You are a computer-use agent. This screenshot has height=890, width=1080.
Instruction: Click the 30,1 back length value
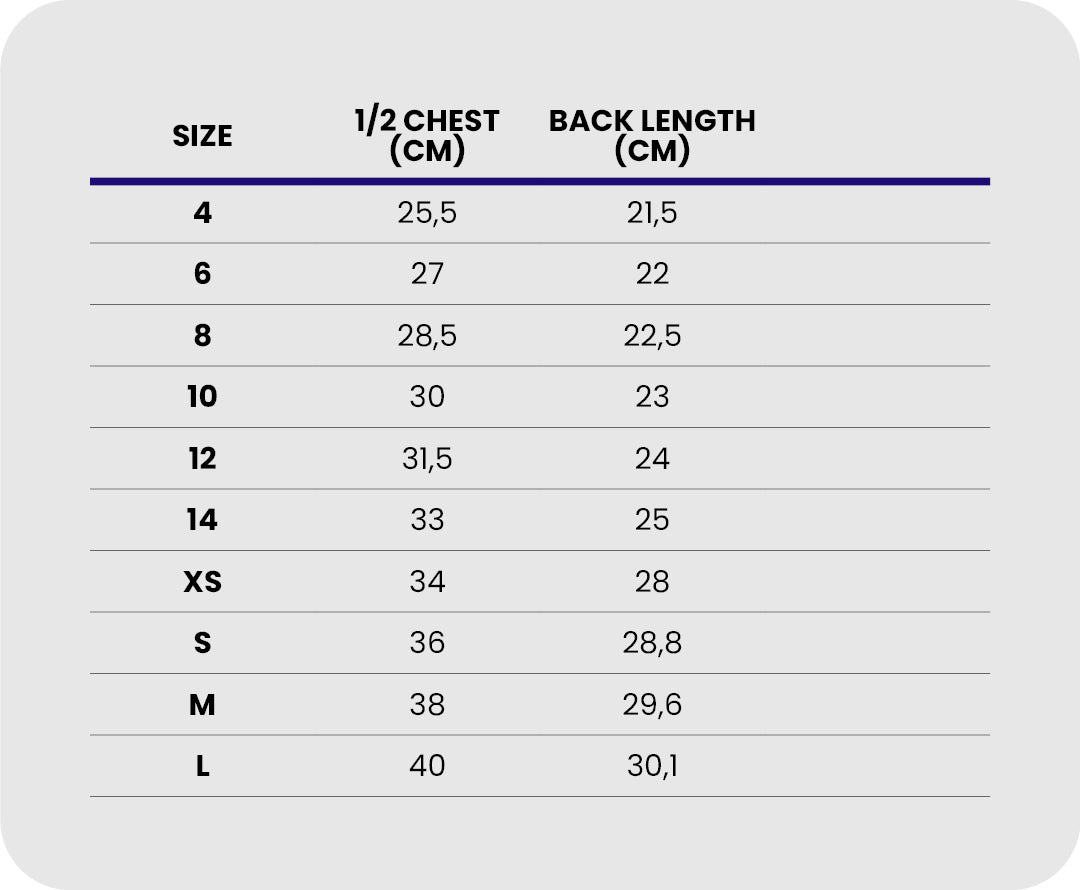click(x=652, y=767)
